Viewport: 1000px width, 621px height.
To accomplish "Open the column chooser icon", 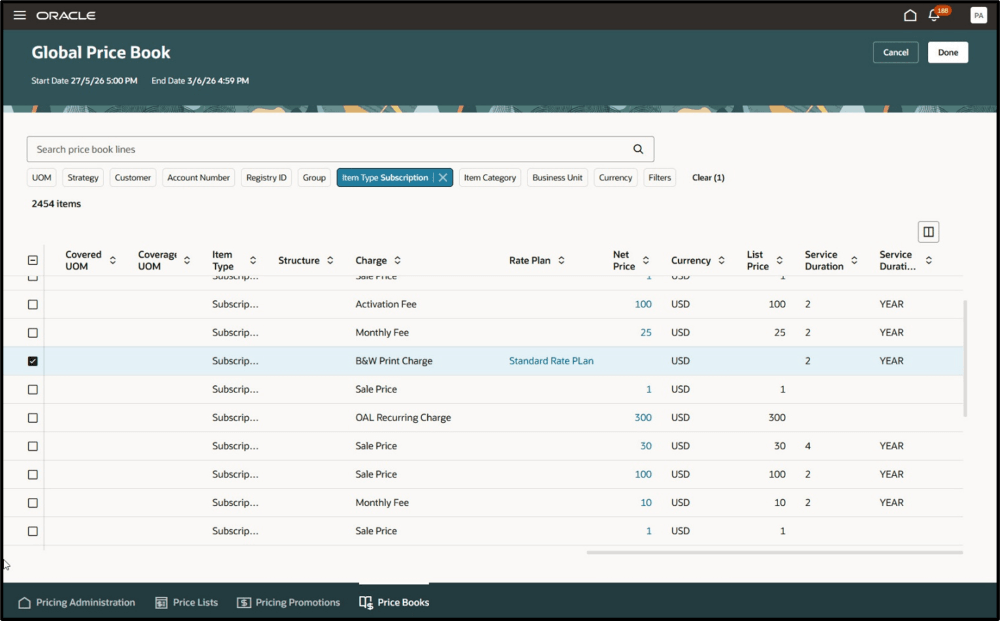I will tap(929, 232).
